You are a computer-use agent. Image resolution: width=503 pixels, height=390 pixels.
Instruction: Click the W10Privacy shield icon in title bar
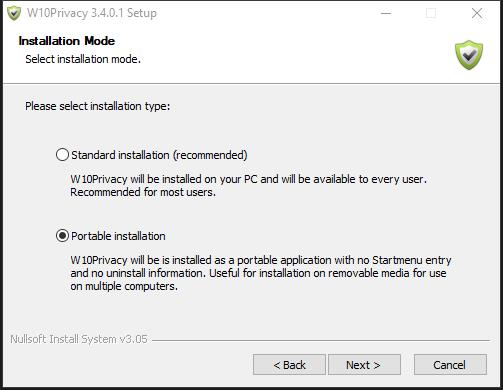14,13
